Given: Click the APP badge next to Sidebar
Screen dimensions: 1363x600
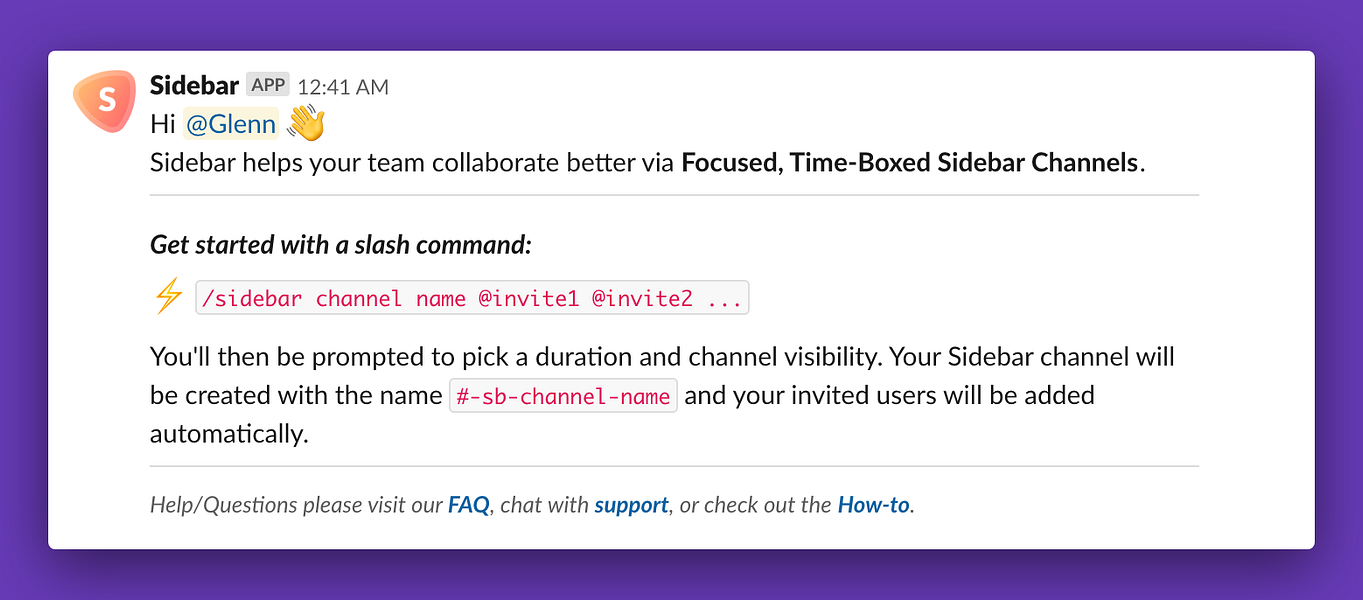Looking at the screenshot, I should (x=268, y=85).
